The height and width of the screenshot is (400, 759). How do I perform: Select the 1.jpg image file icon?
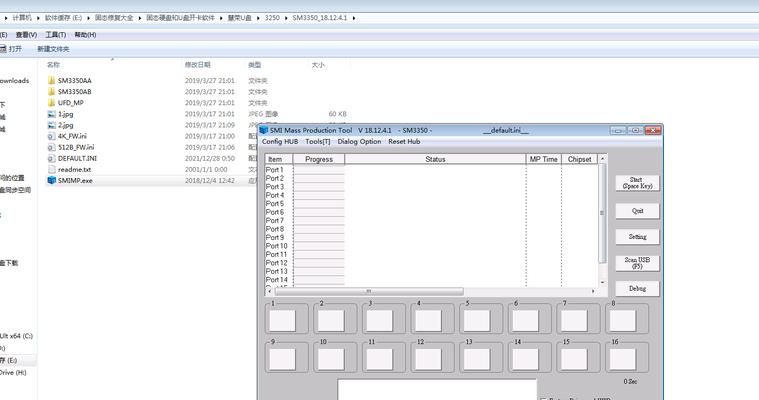coord(52,114)
